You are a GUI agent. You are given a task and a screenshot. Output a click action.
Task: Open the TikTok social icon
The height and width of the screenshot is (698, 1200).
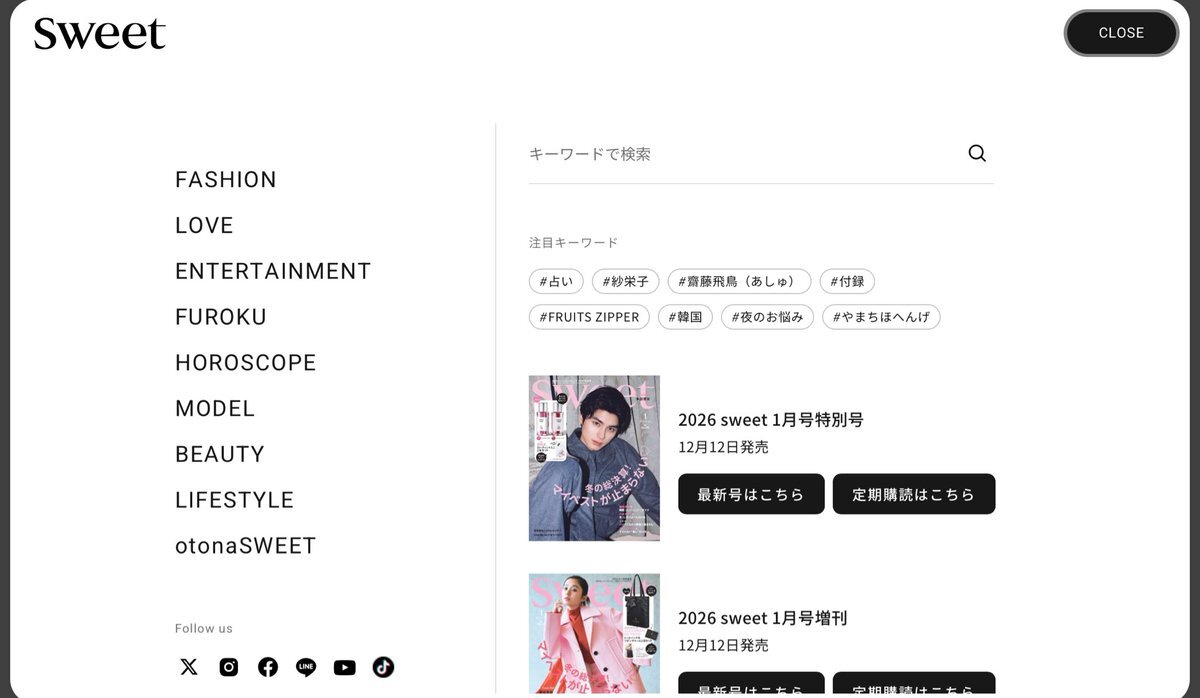(x=383, y=667)
